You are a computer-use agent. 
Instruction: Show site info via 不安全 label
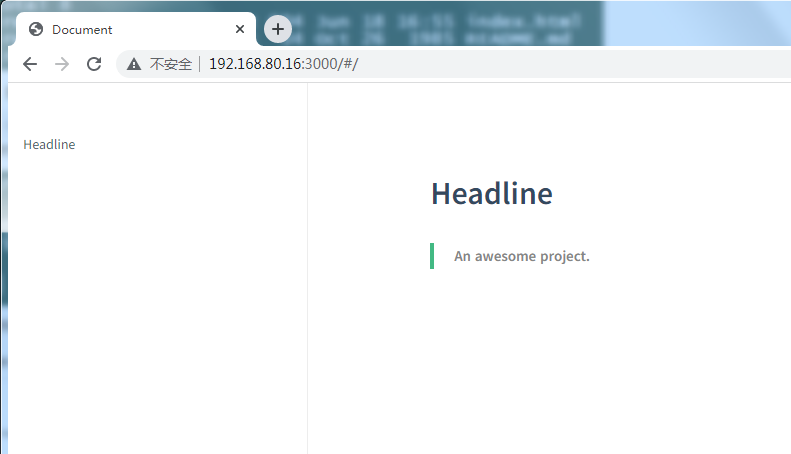170,64
